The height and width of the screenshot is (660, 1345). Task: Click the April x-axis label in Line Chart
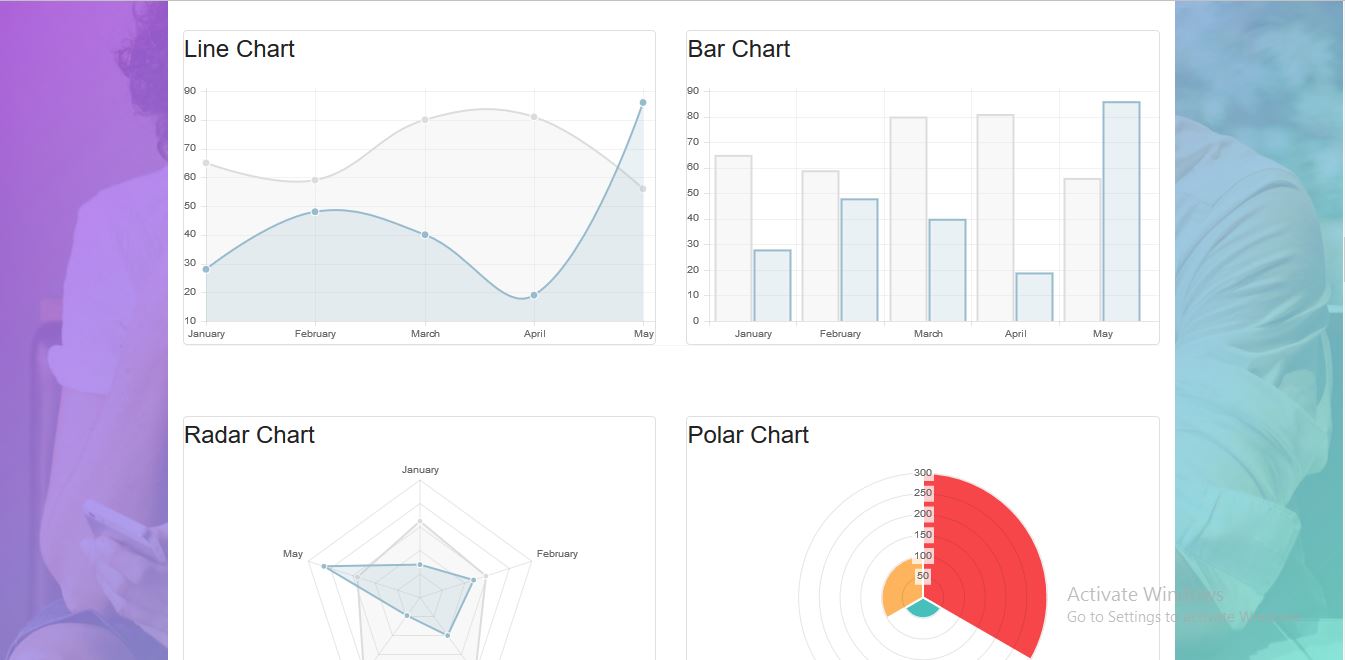(534, 334)
